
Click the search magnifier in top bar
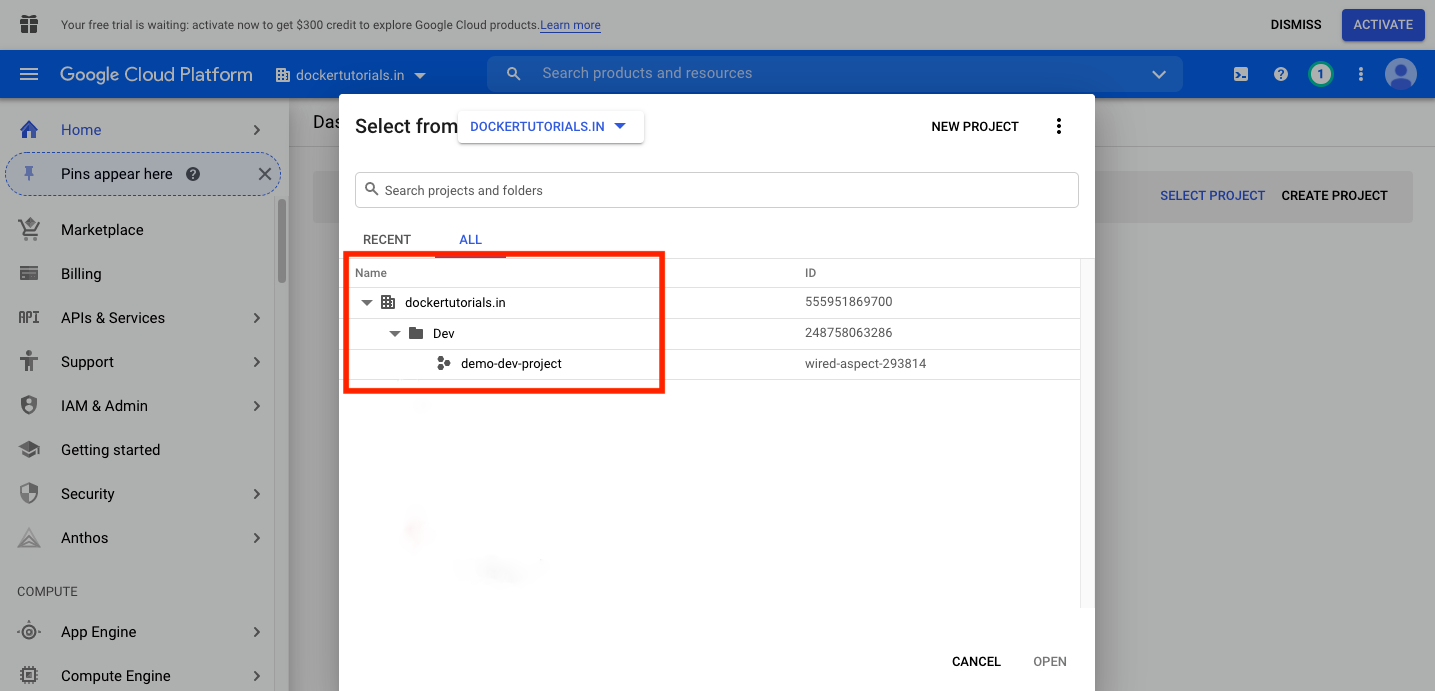coord(514,74)
